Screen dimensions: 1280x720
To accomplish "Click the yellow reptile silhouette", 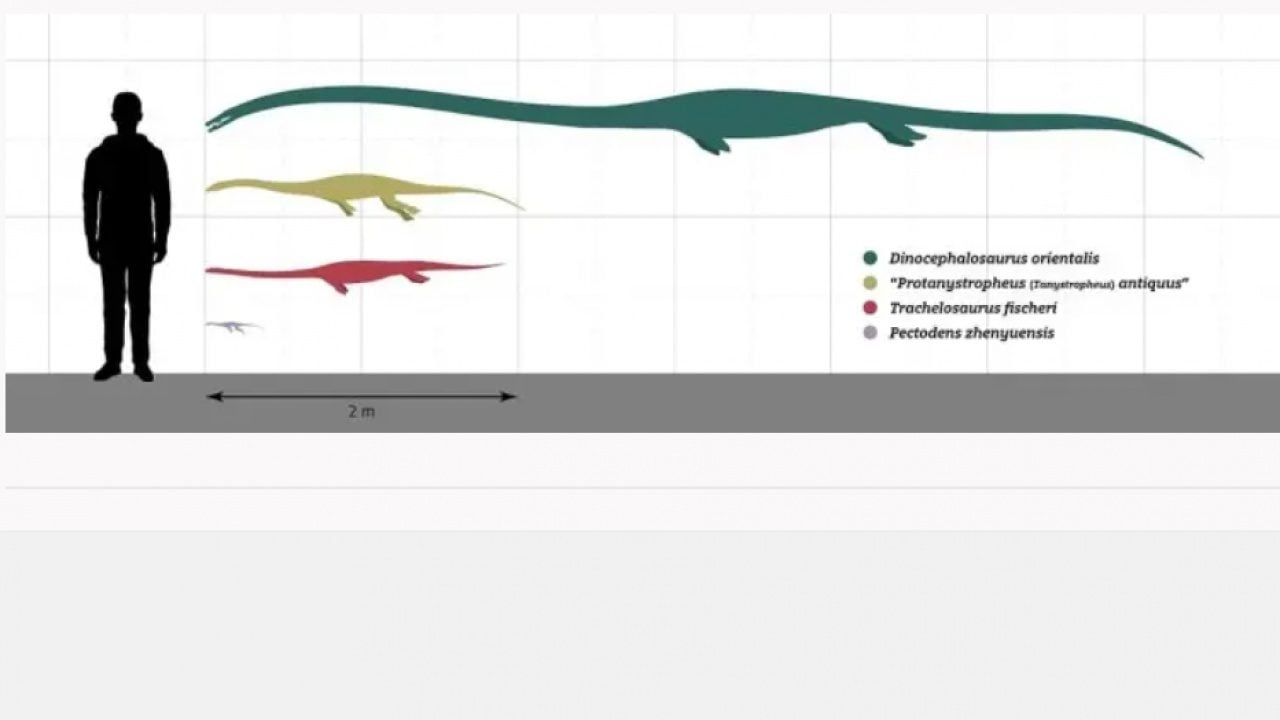I will [x=364, y=195].
